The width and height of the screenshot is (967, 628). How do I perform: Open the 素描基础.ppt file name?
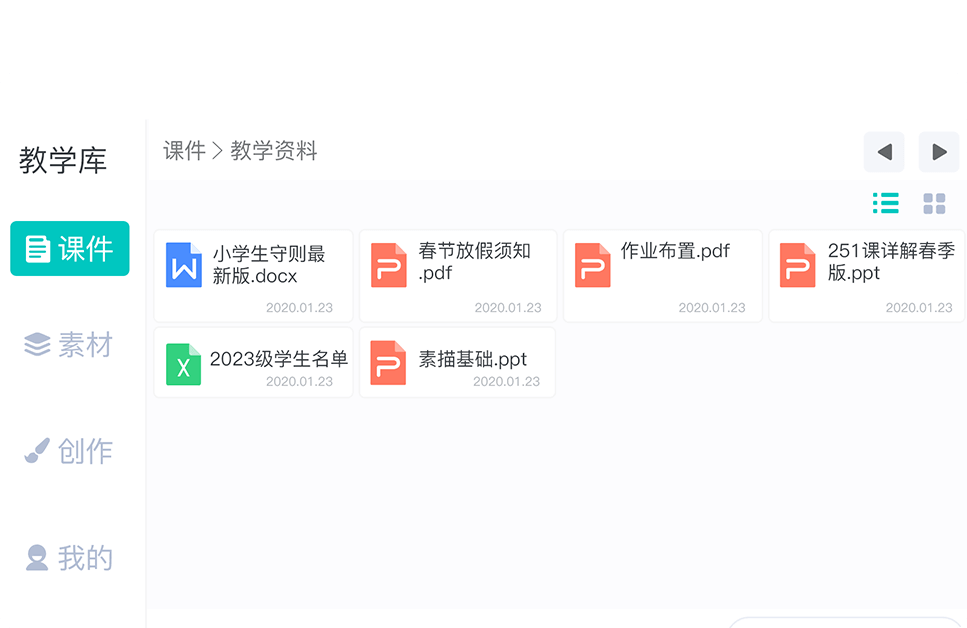(473, 359)
